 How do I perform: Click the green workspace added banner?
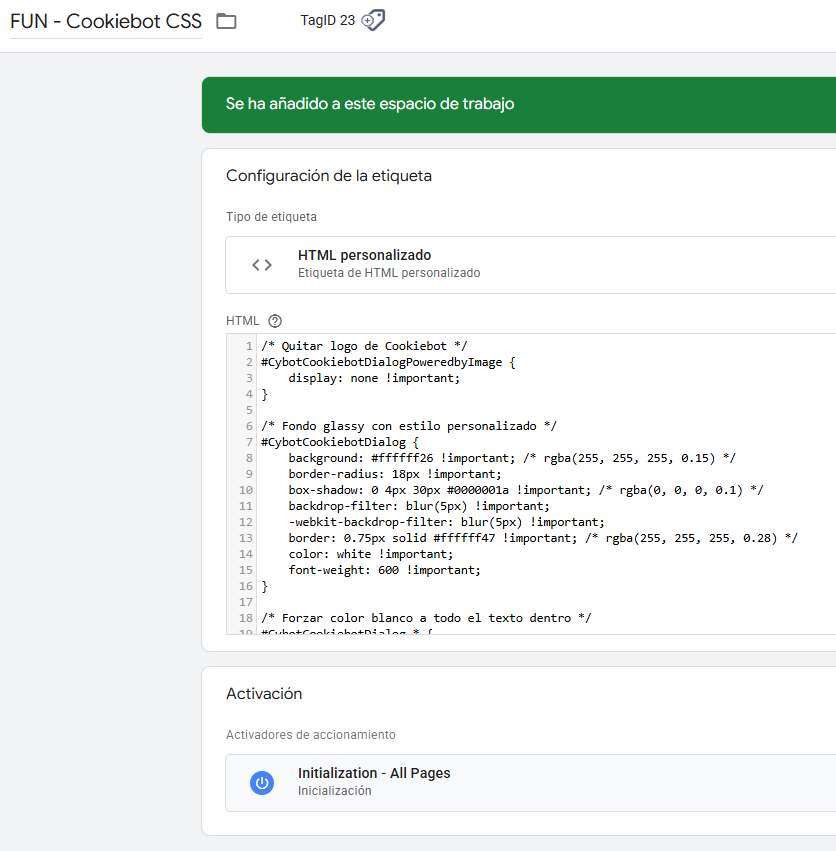pyautogui.click(x=518, y=105)
